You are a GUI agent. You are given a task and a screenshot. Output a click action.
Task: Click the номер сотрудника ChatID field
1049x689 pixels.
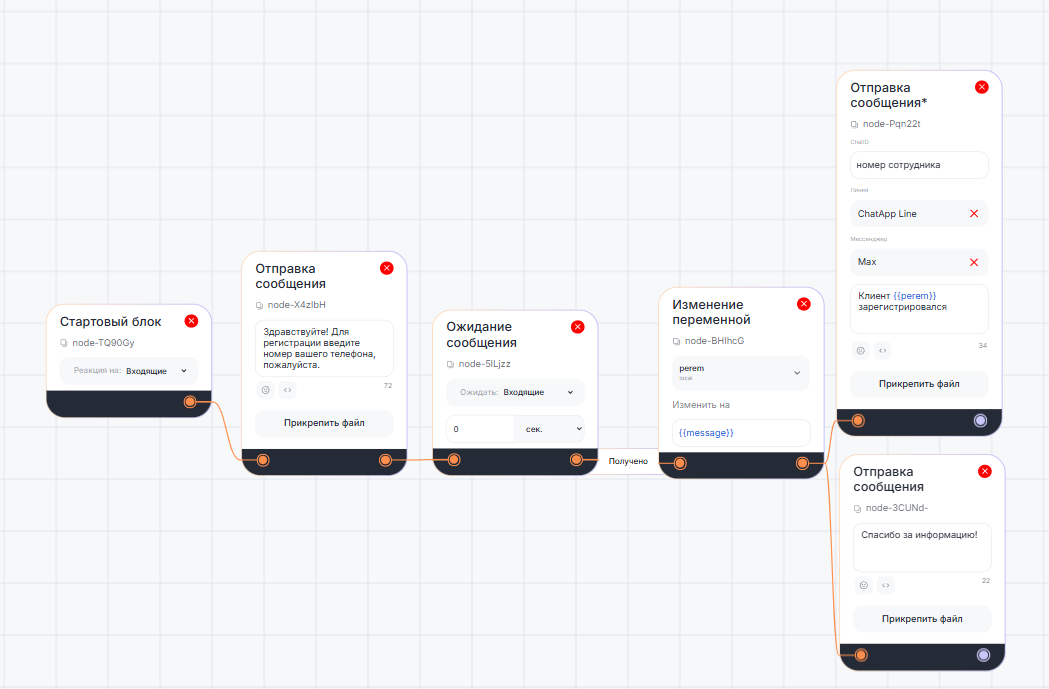[918, 165]
